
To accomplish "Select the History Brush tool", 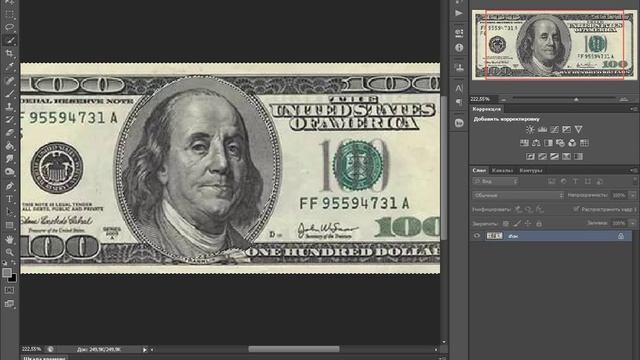I will click(x=9, y=120).
